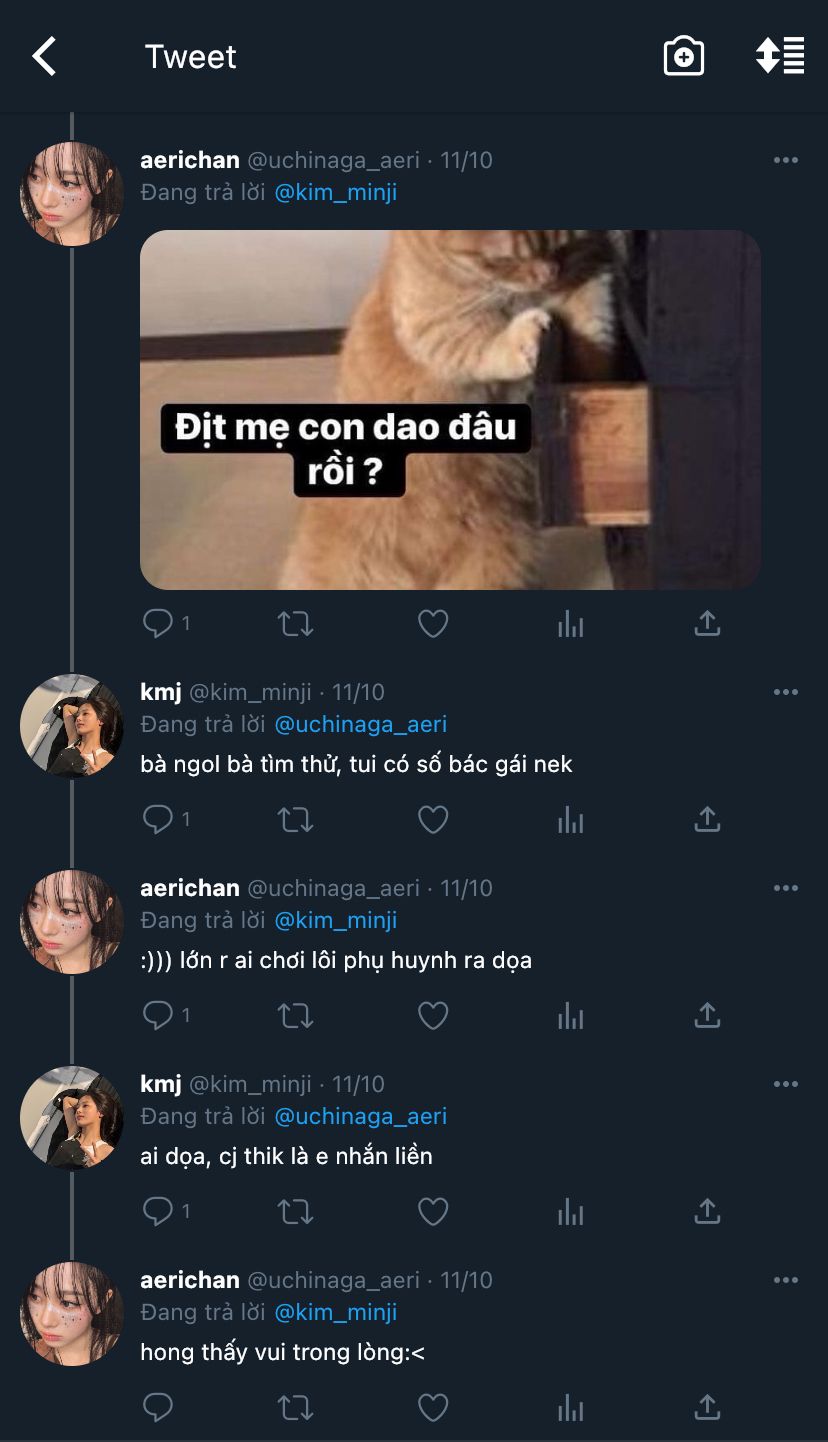
Task: Reply to the cat meme tweet
Action: pos(158,624)
